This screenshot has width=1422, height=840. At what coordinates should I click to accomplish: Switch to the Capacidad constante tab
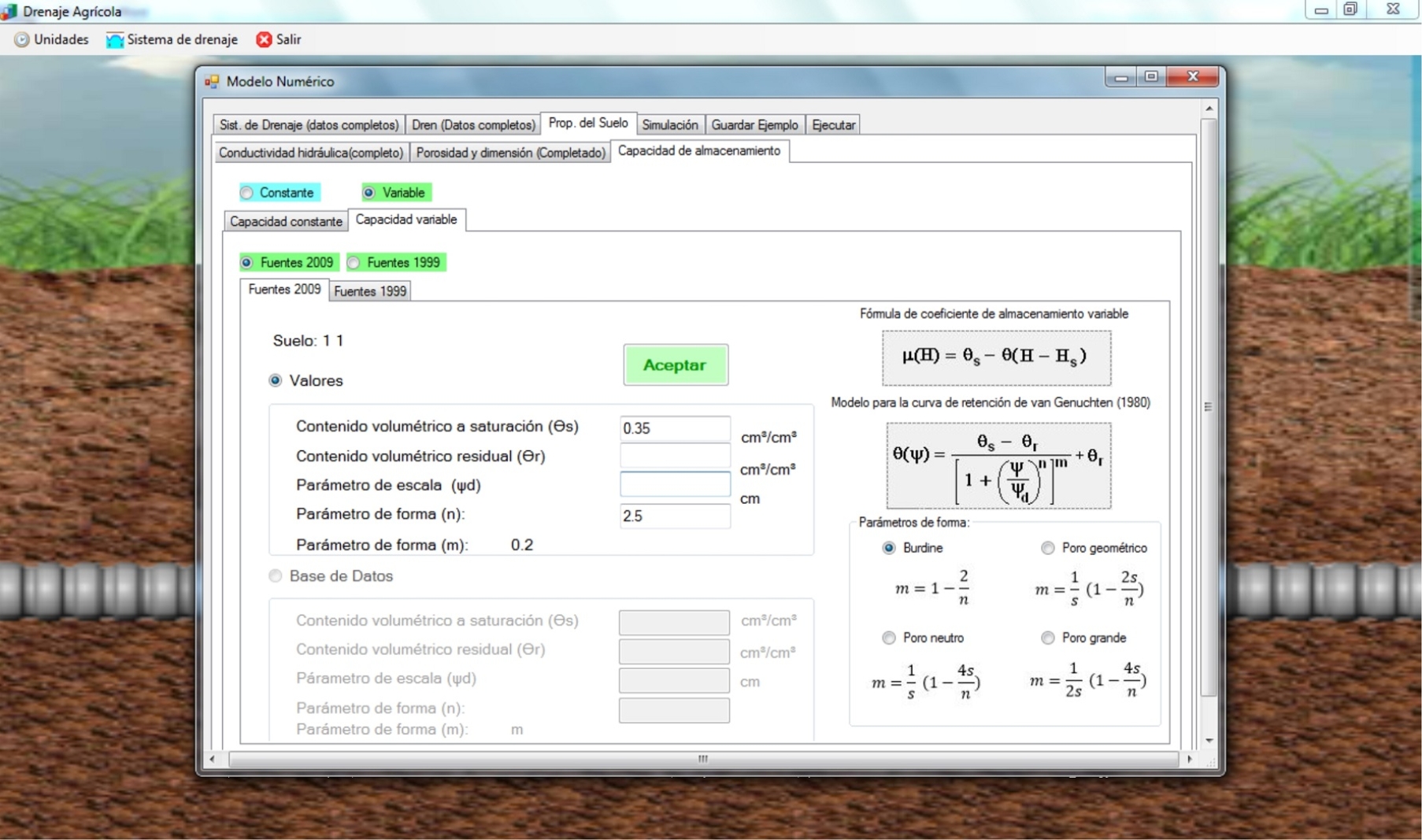tap(286, 221)
